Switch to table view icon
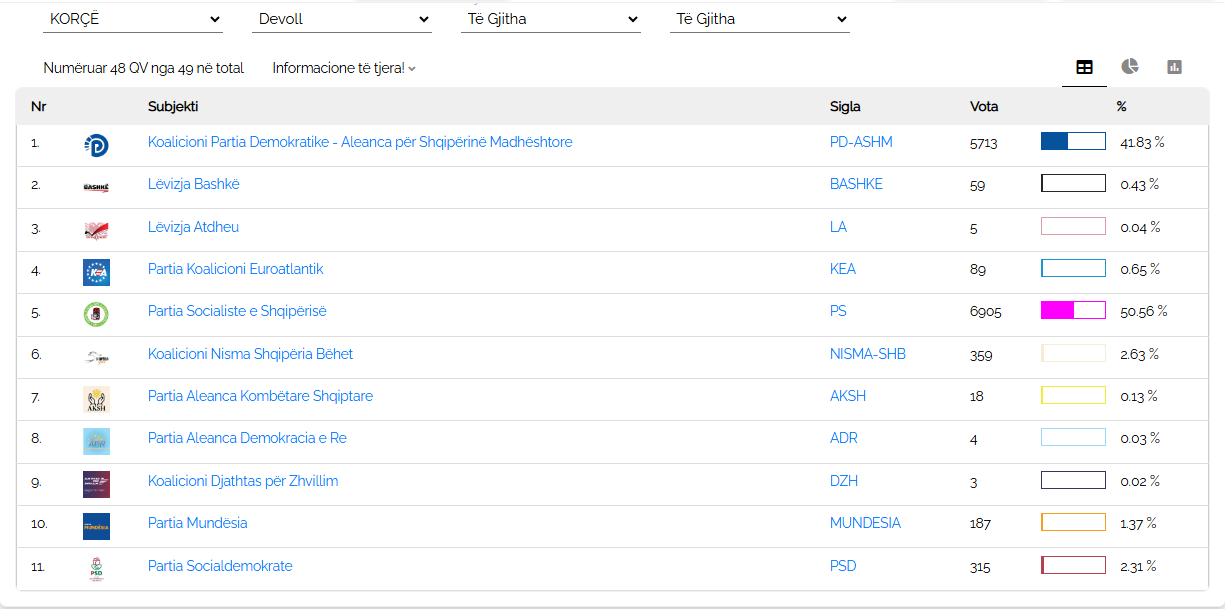This screenshot has height=609, width=1225. point(1084,67)
